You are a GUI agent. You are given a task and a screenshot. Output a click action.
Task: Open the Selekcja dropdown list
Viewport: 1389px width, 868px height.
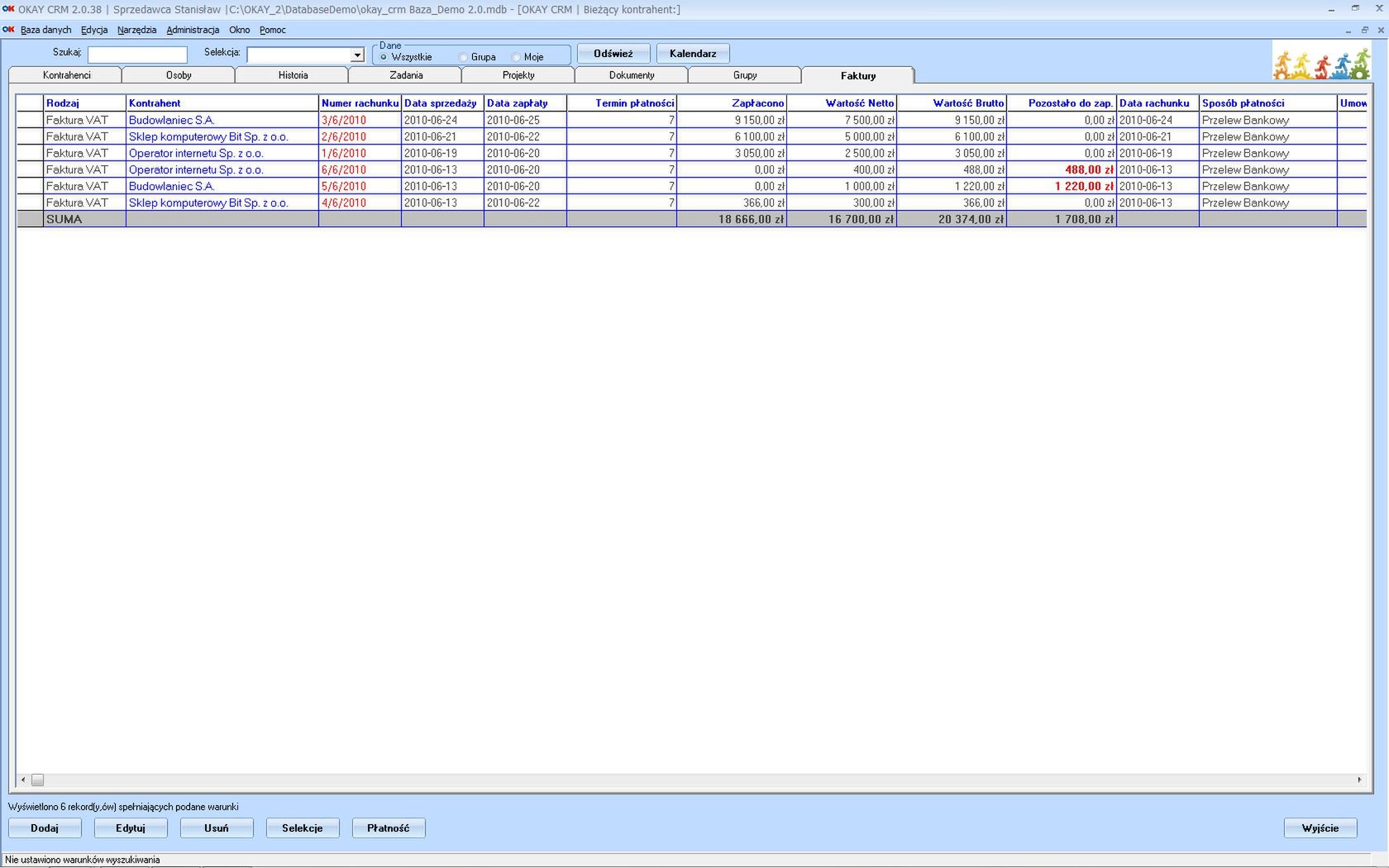coord(357,55)
